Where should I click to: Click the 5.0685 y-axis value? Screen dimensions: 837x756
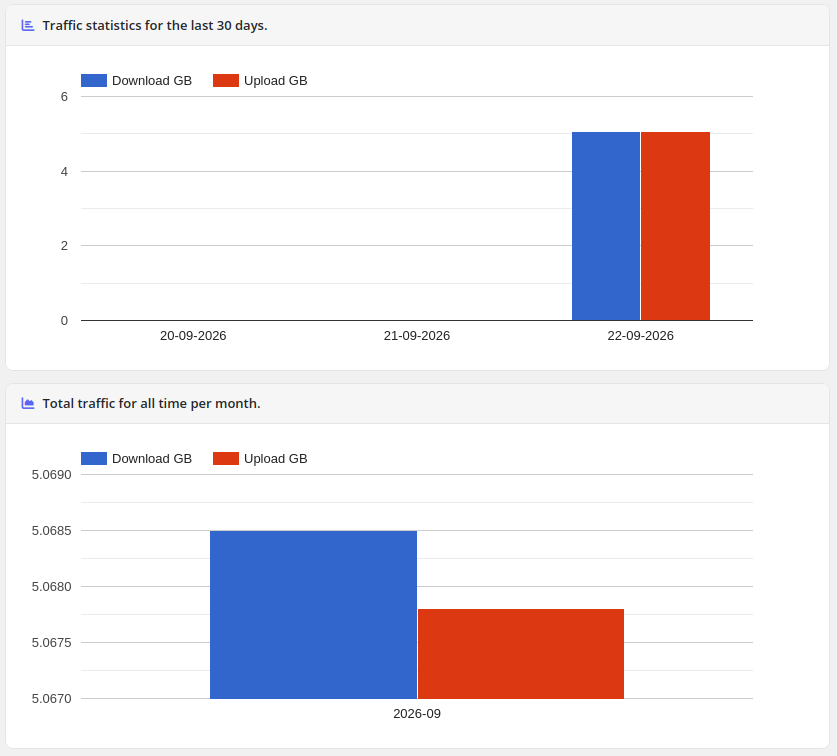coord(51,531)
